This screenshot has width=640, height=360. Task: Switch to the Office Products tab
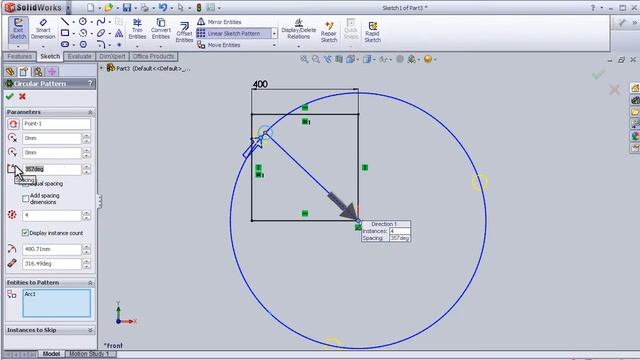[x=153, y=56]
